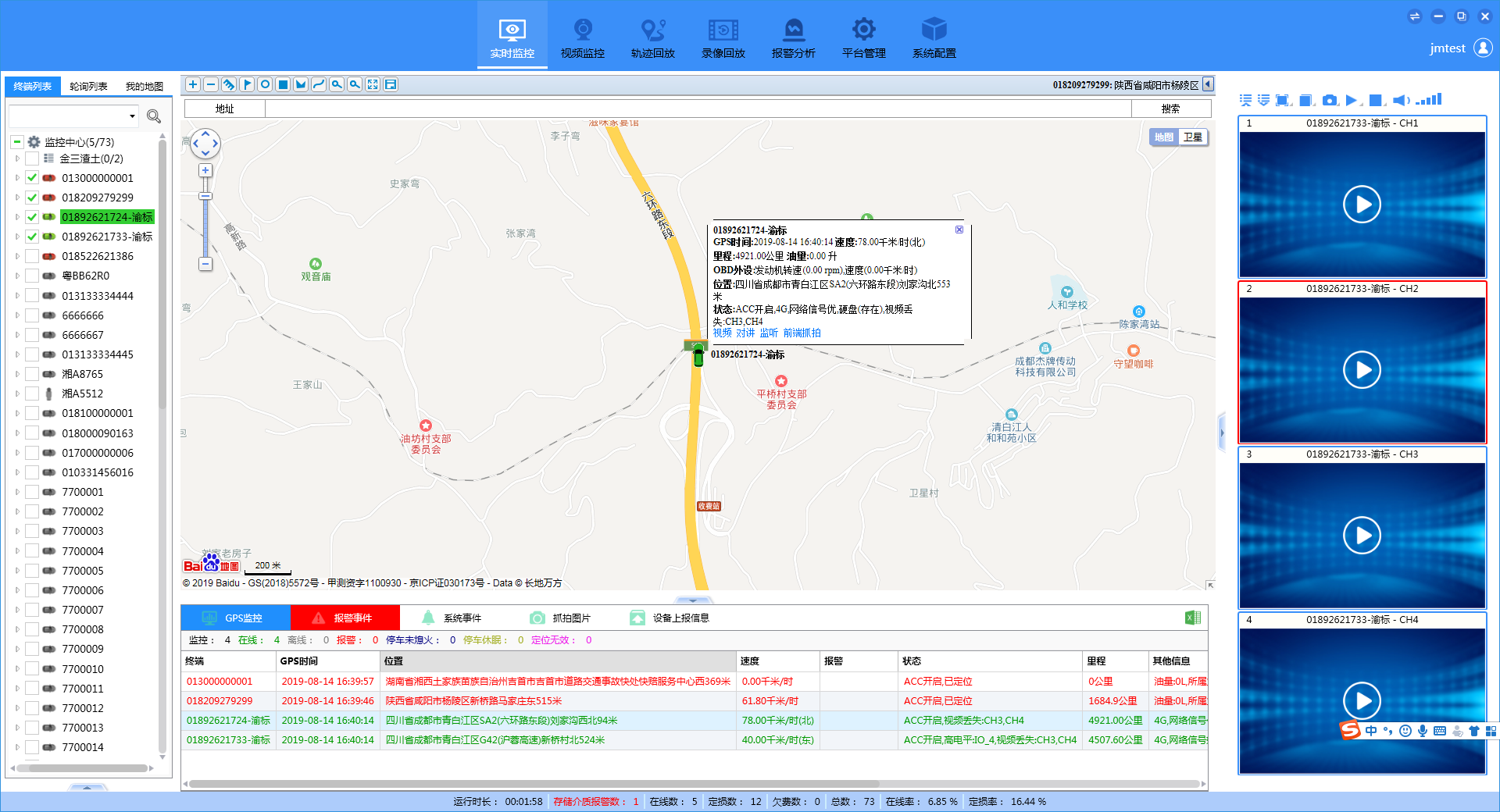Click the user account avatar icon
This screenshot has width=1500, height=812.
coord(1483,48)
